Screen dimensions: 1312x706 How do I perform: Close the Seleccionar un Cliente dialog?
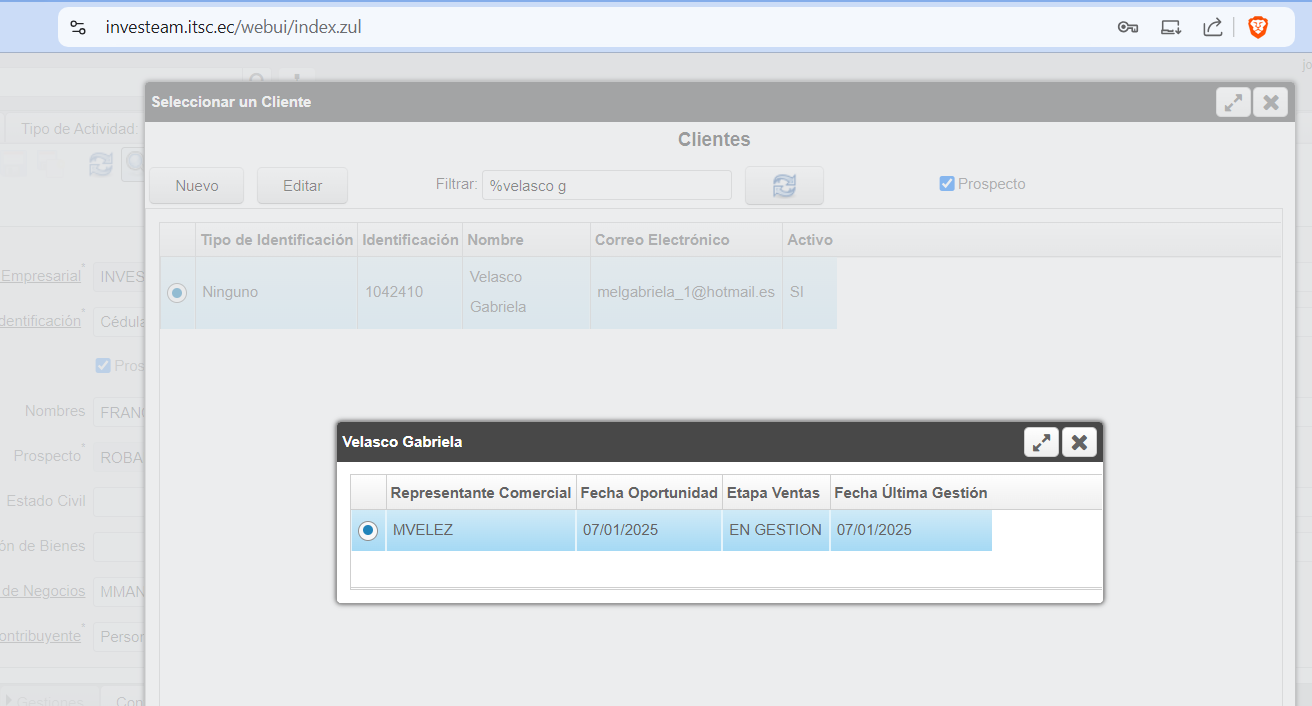pyautogui.click(x=1270, y=102)
